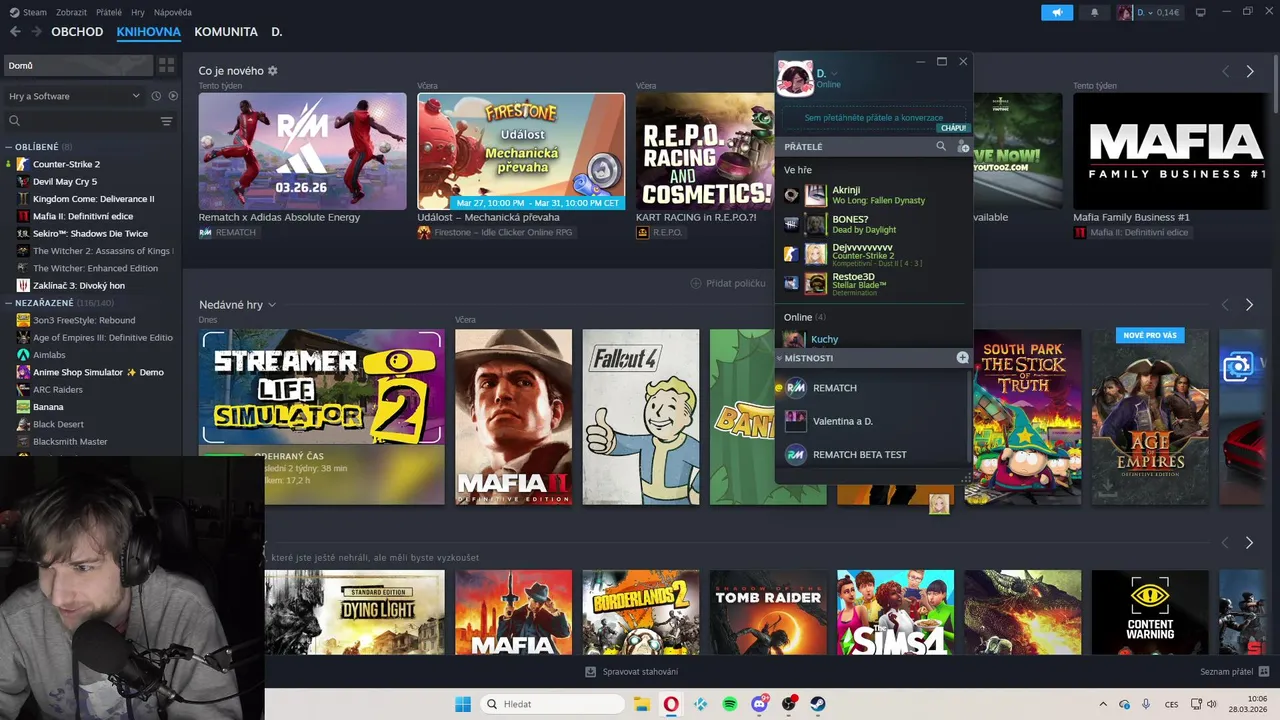Open friend BONES? playing Dead by Daylight

872,224
